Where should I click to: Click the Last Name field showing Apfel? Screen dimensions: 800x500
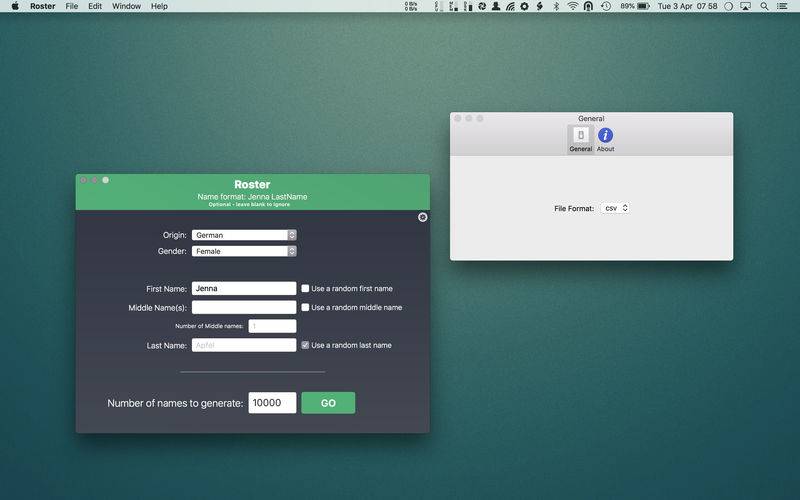244,345
